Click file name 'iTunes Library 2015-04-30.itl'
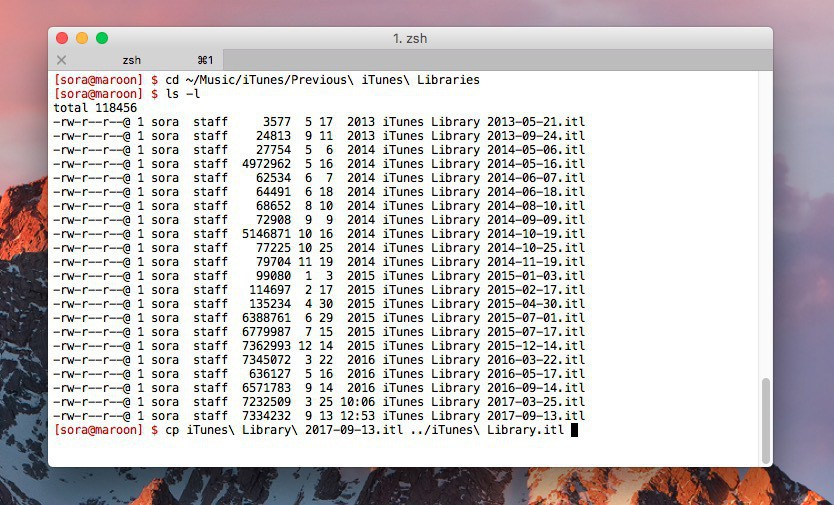 click(x=483, y=304)
